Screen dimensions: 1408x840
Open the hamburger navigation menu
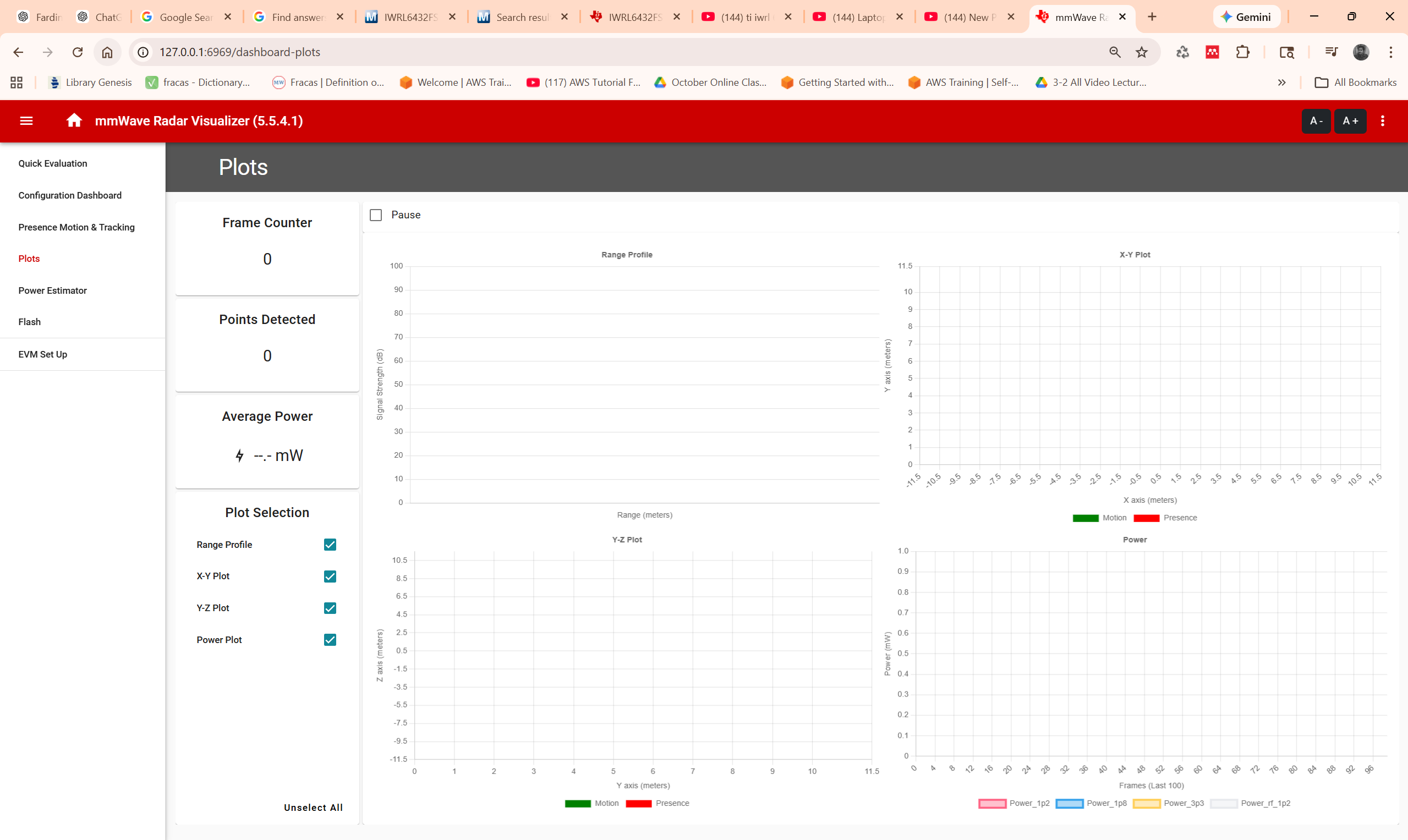pos(26,120)
